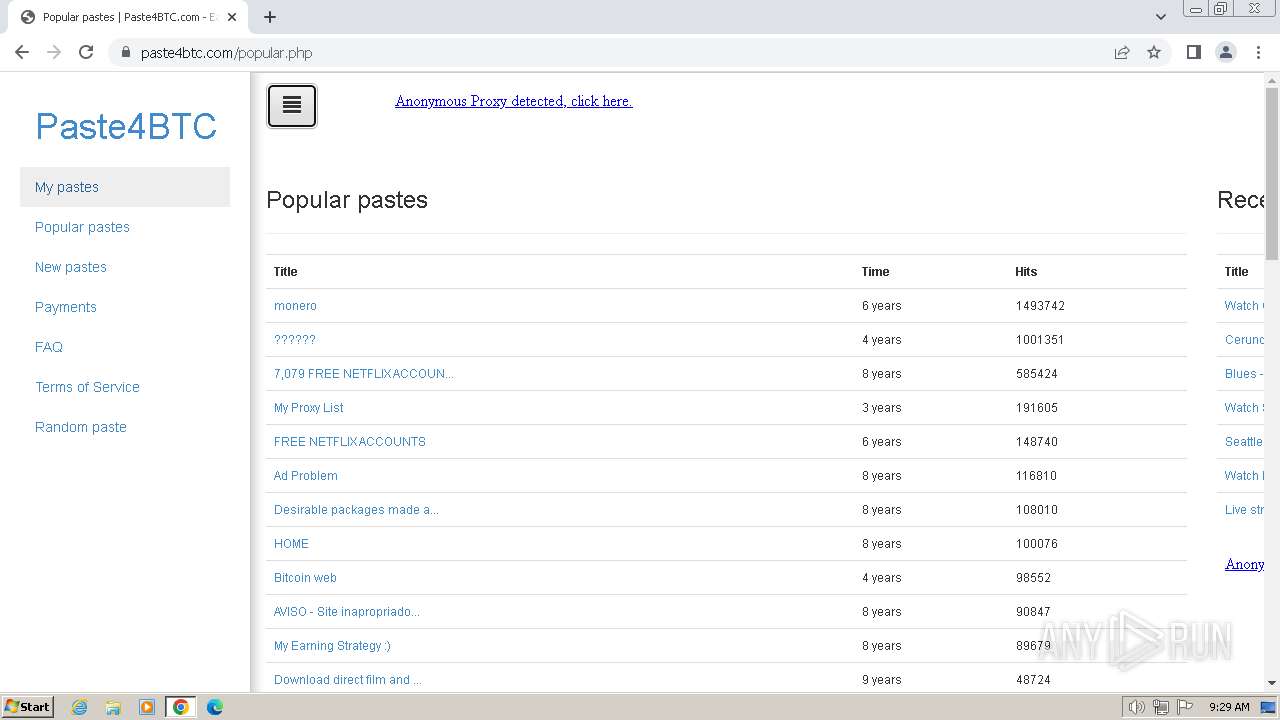Viewport: 1280px width, 720px height.
Task: Toggle the hamburger menu button
Action: pyautogui.click(x=292, y=106)
